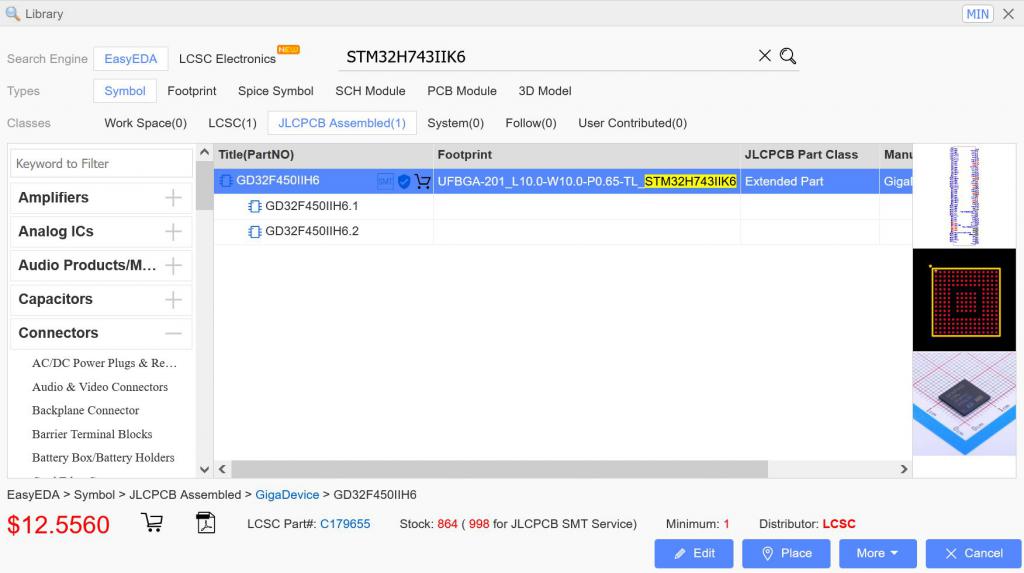Click the 3D model preview thumbnail
Image resolution: width=1024 pixels, height=573 pixels.
point(963,403)
